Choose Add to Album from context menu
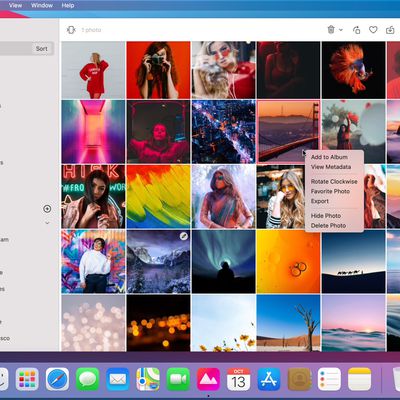 pos(329,157)
